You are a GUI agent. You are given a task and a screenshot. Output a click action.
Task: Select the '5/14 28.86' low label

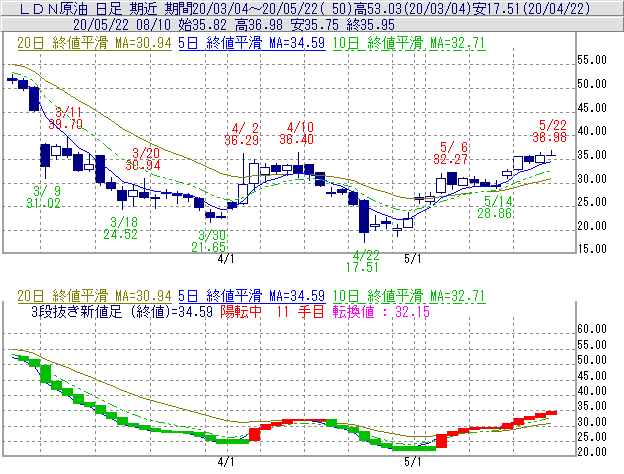coord(495,207)
